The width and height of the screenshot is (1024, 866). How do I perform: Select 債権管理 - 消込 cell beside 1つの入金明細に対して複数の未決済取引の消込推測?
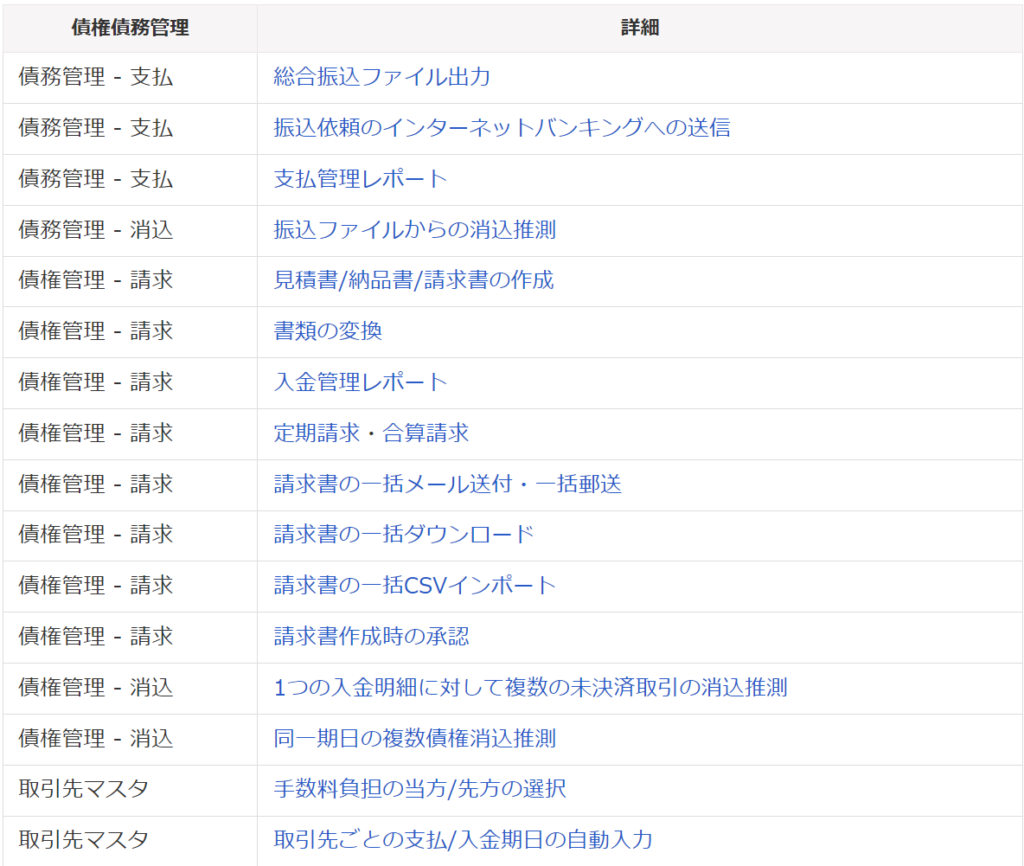130,687
